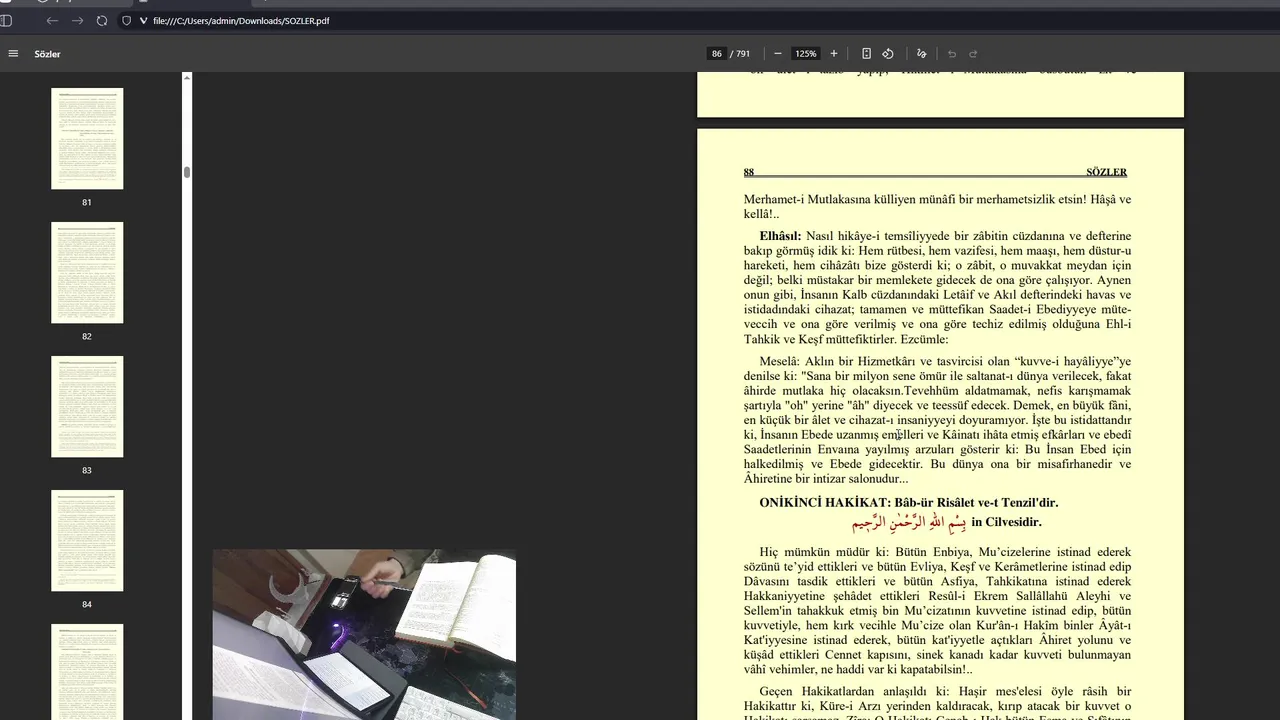Open page 83 thumbnail
Image resolution: width=1280 pixels, height=720 pixels.
coord(87,406)
